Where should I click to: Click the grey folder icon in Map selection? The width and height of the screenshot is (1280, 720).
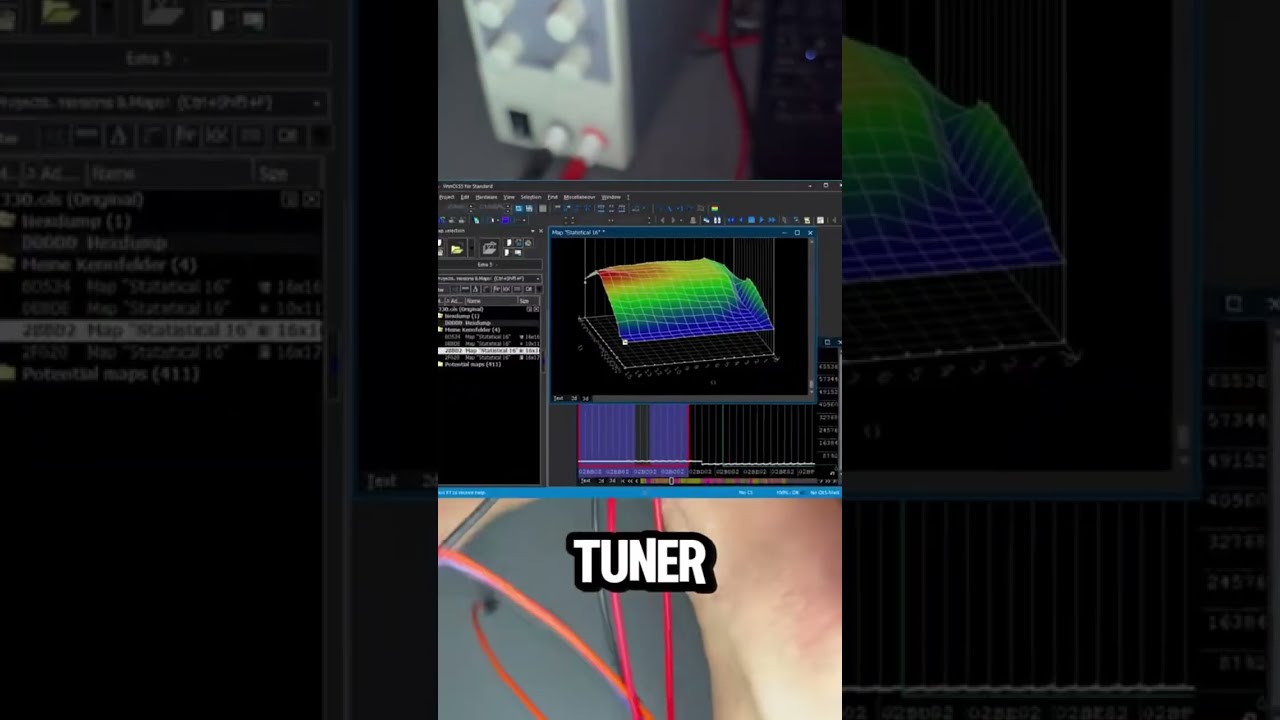pos(489,248)
